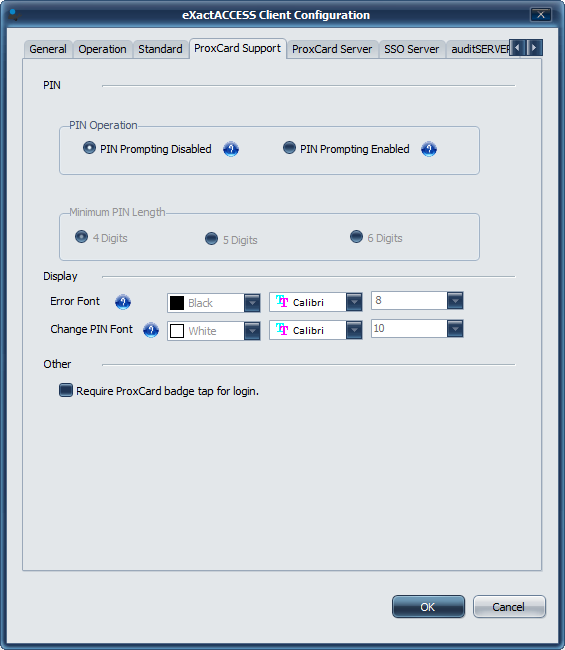Click the Error Font label

(75, 301)
